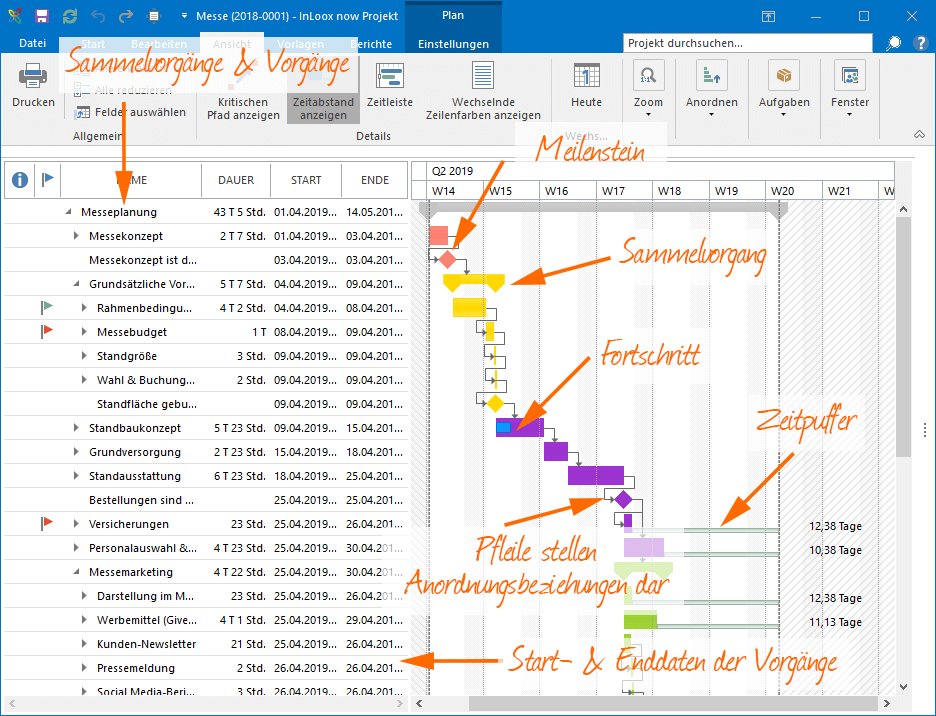This screenshot has width=936, height=716.
Task: Select the yellow Standfläche milestone diamond
Action: [495, 403]
